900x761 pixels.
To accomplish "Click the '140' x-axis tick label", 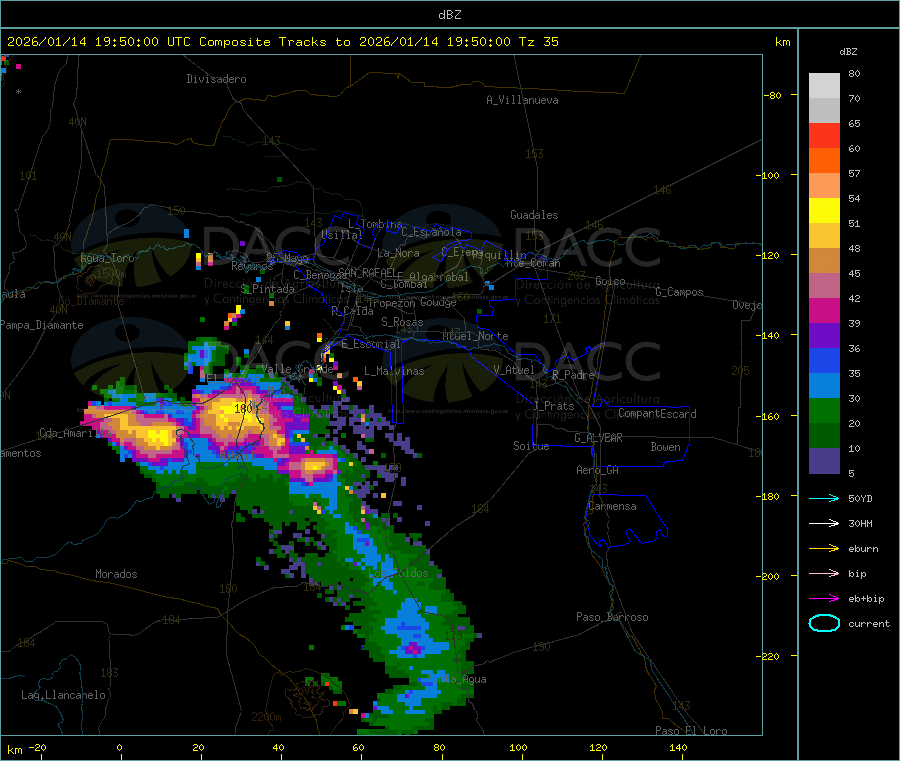I will click(x=678, y=748).
